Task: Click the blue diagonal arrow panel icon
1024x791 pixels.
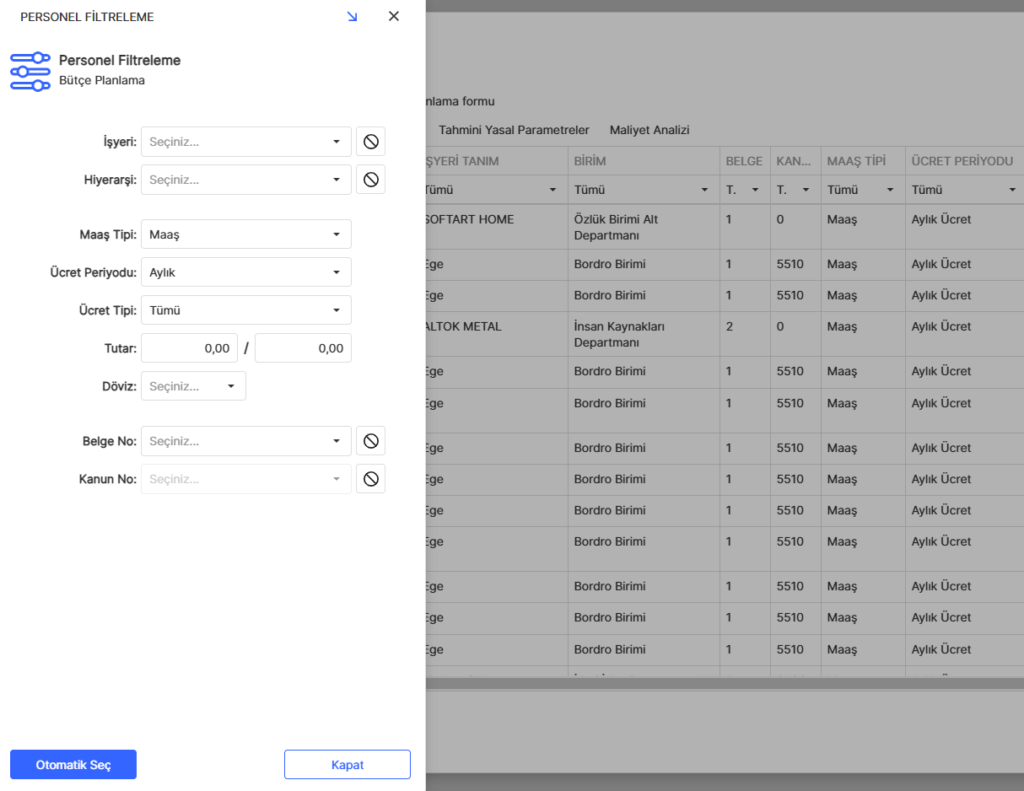Action: [352, 17]
